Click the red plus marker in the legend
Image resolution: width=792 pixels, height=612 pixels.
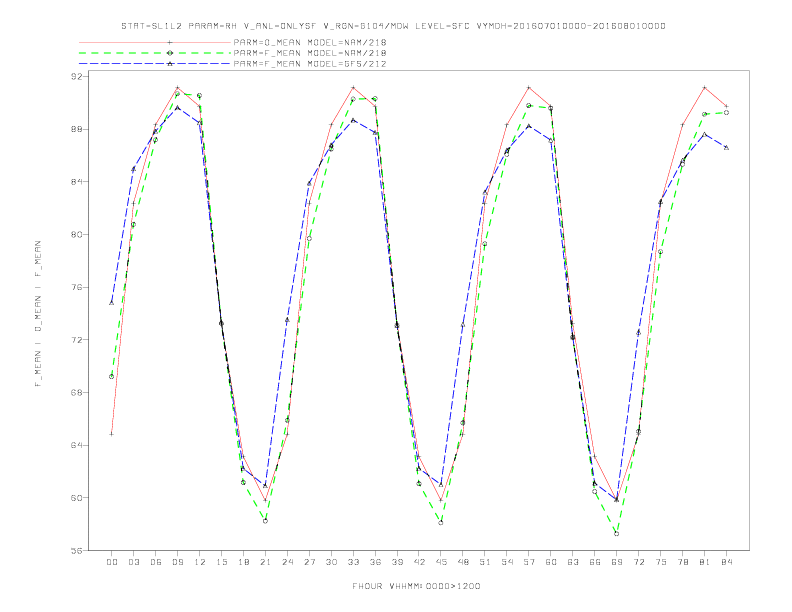click(x=170, y=42)
